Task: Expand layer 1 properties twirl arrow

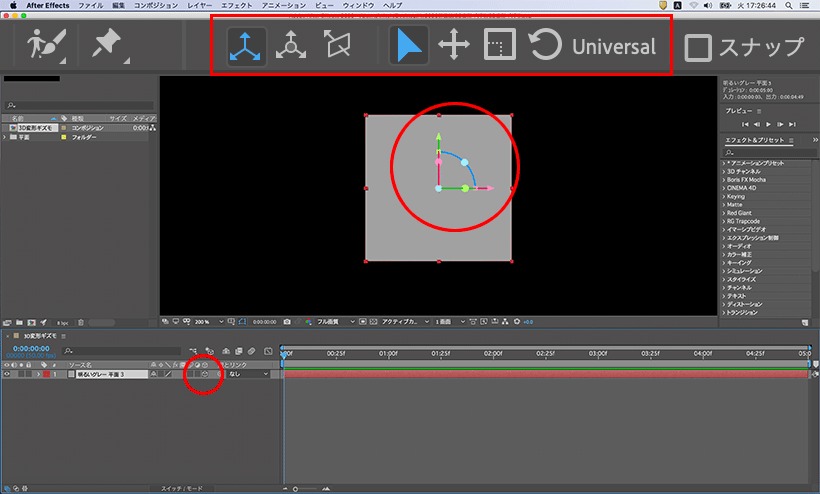Action: (38, 374)
